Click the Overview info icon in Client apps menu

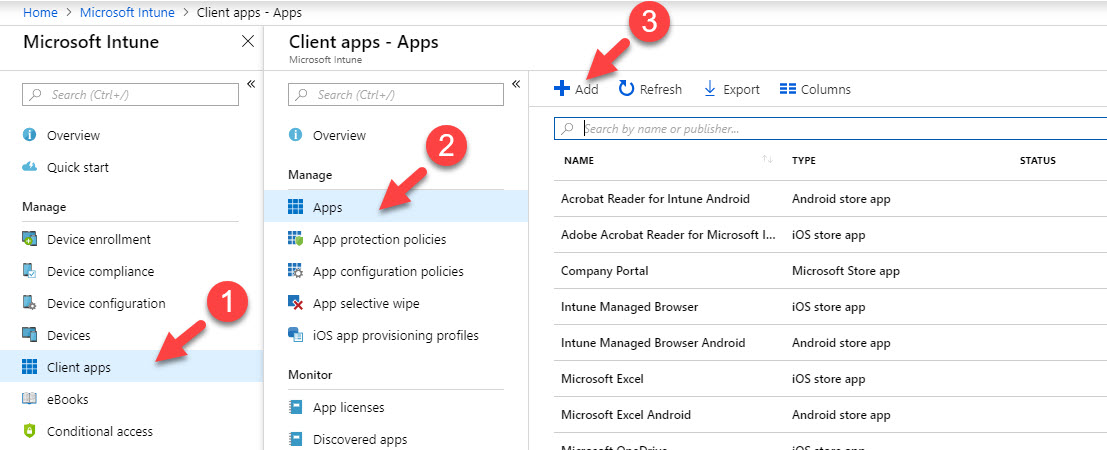pos(295,135)
